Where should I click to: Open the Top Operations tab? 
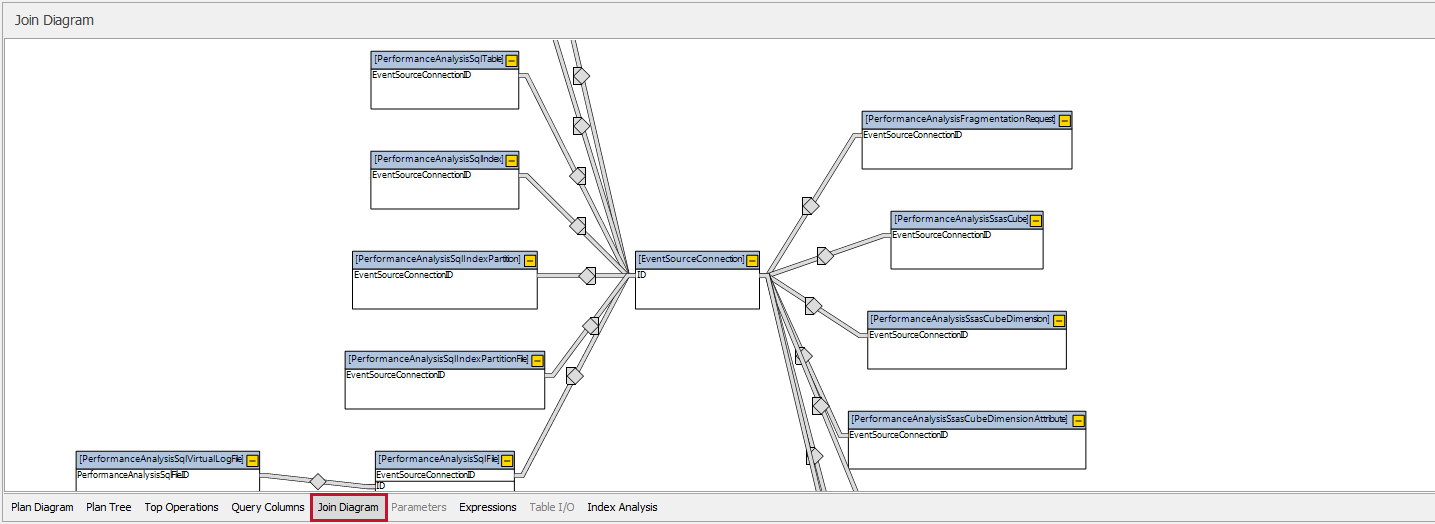(181, 507)
